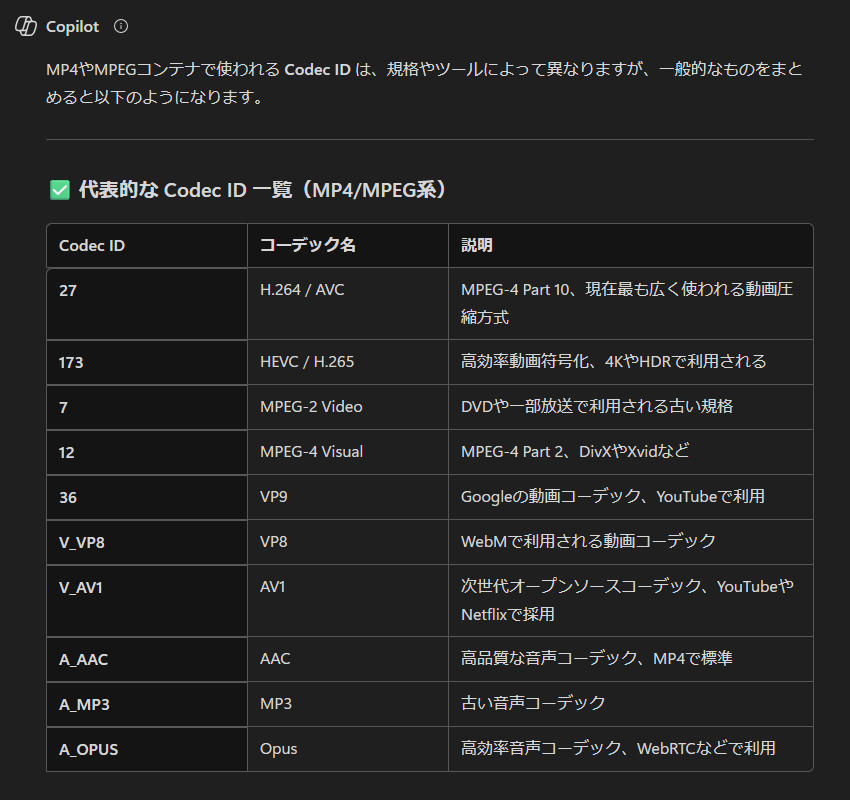850x800 pixels.
Task: Select the Codec ID cell '27'
Action: (x=147, y=304)
